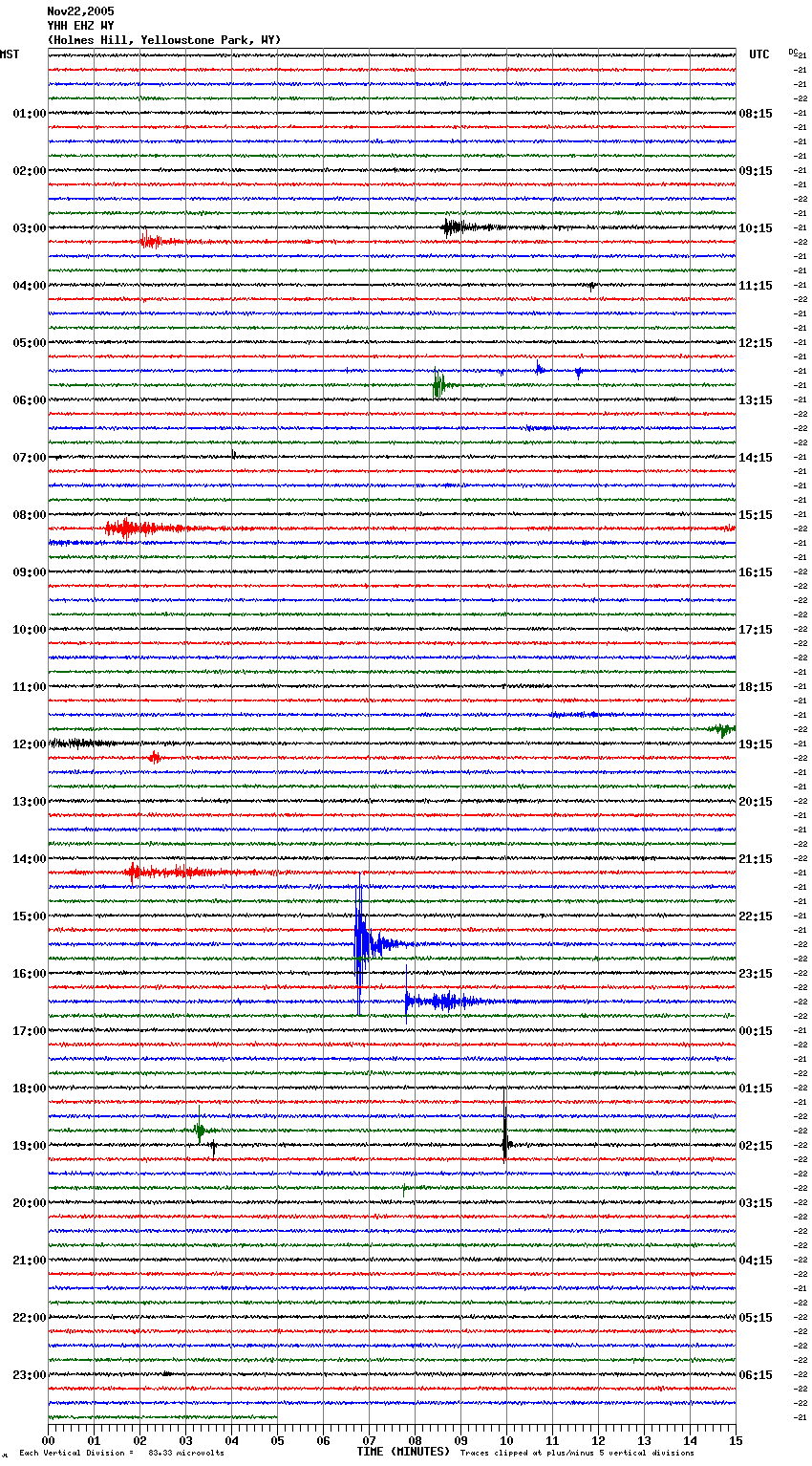This screenshot has width=812, height=1466.
Task: Click the DC offset column header
Action: (x=792, y=52)
